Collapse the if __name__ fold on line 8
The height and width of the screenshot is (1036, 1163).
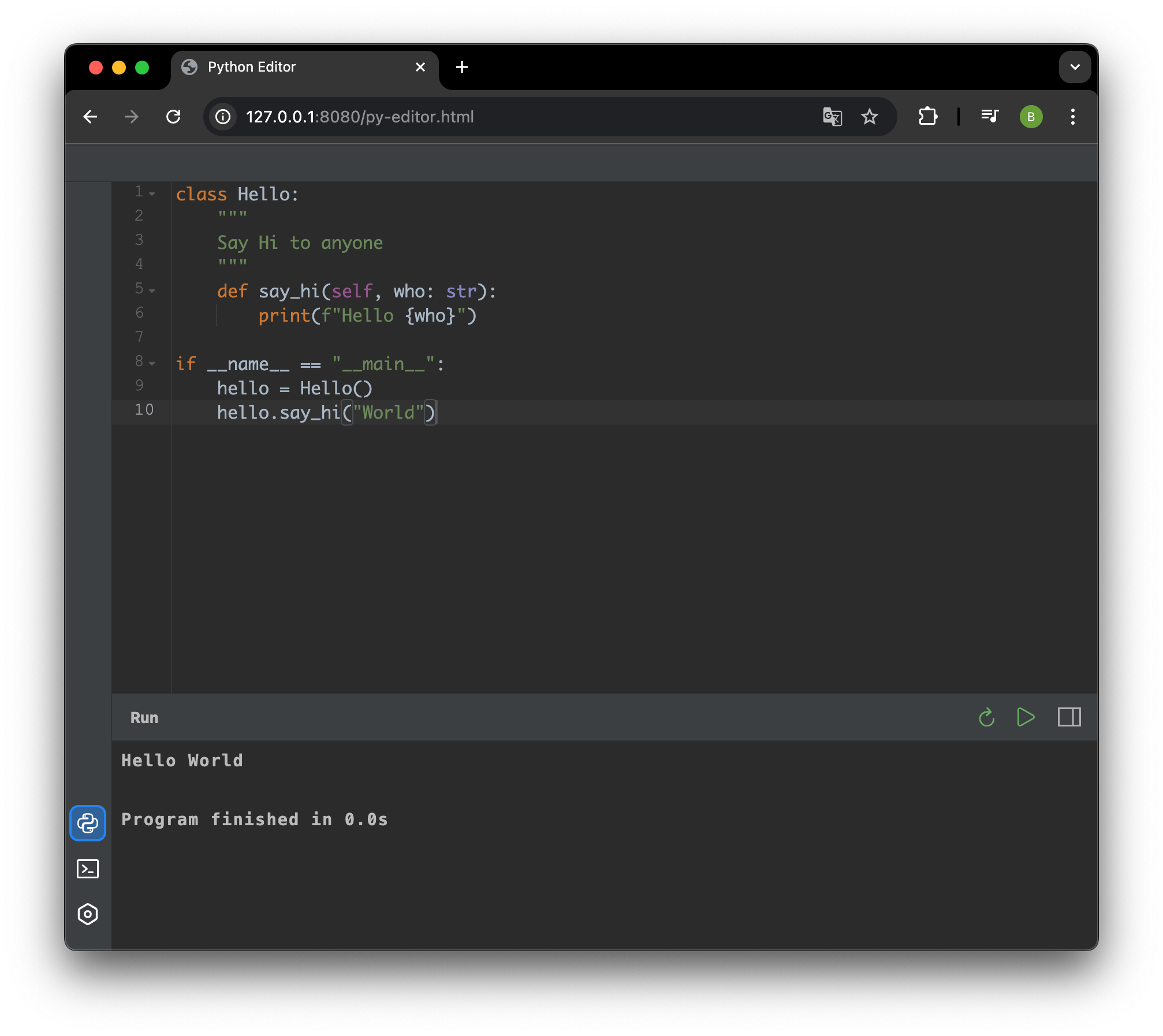(152, 364)
